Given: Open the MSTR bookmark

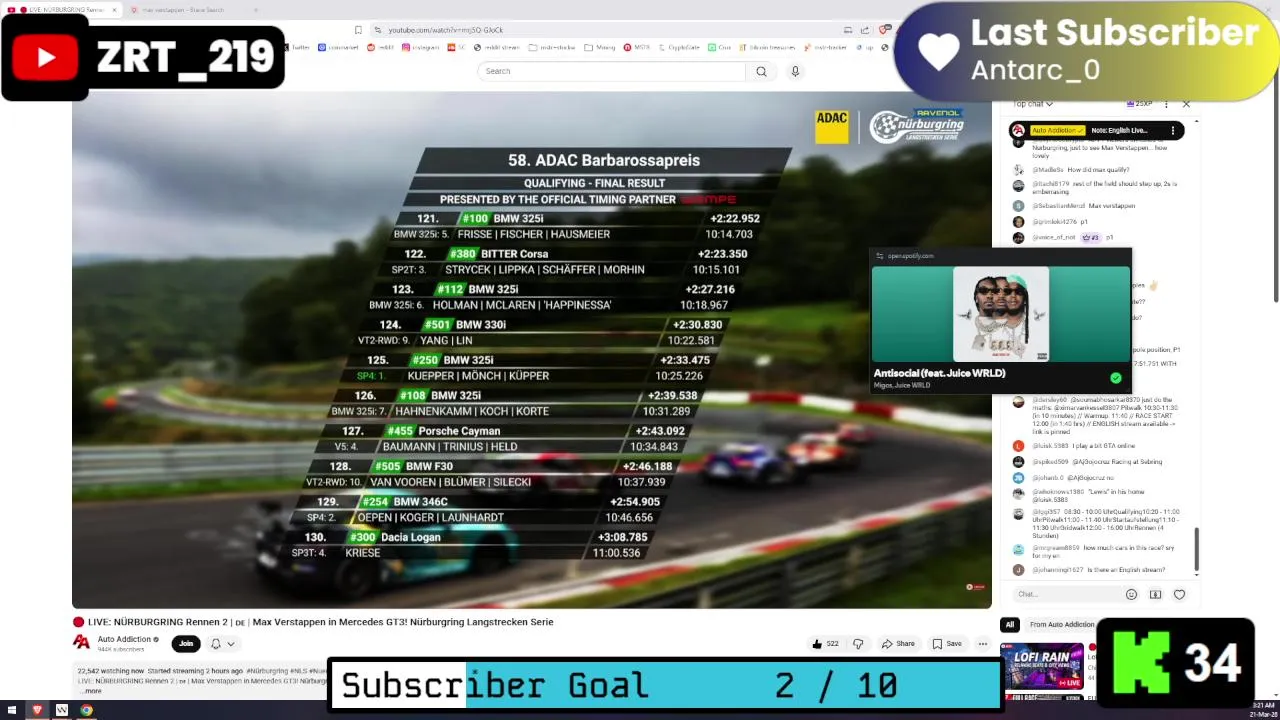Looking at the screenshot, I should 636,47.
